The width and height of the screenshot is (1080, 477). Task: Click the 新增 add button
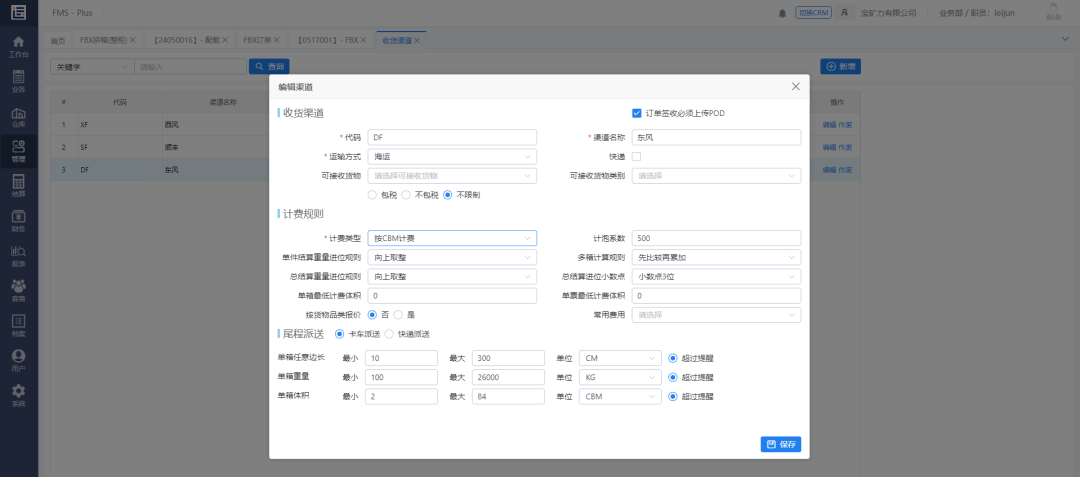(840, 67)
